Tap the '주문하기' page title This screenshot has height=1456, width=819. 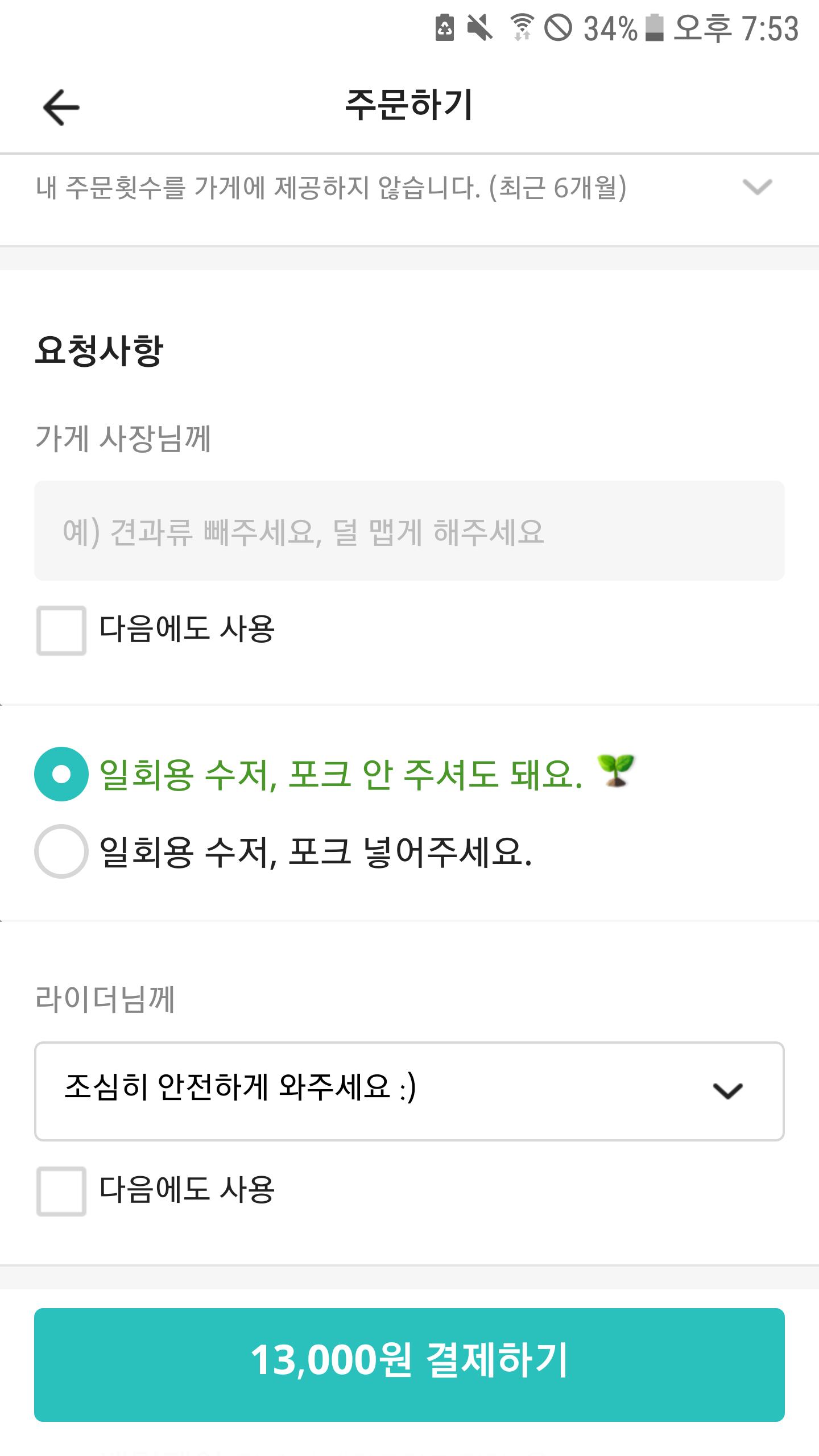409,106
